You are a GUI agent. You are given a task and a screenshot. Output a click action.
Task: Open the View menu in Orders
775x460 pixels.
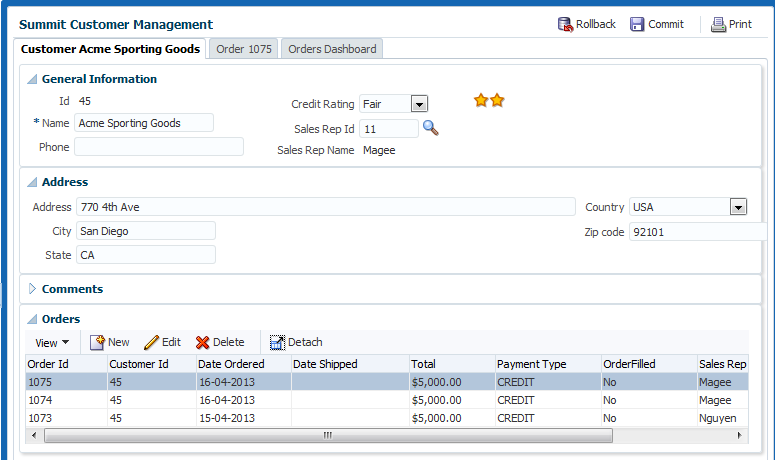click(x=52, y=342)
